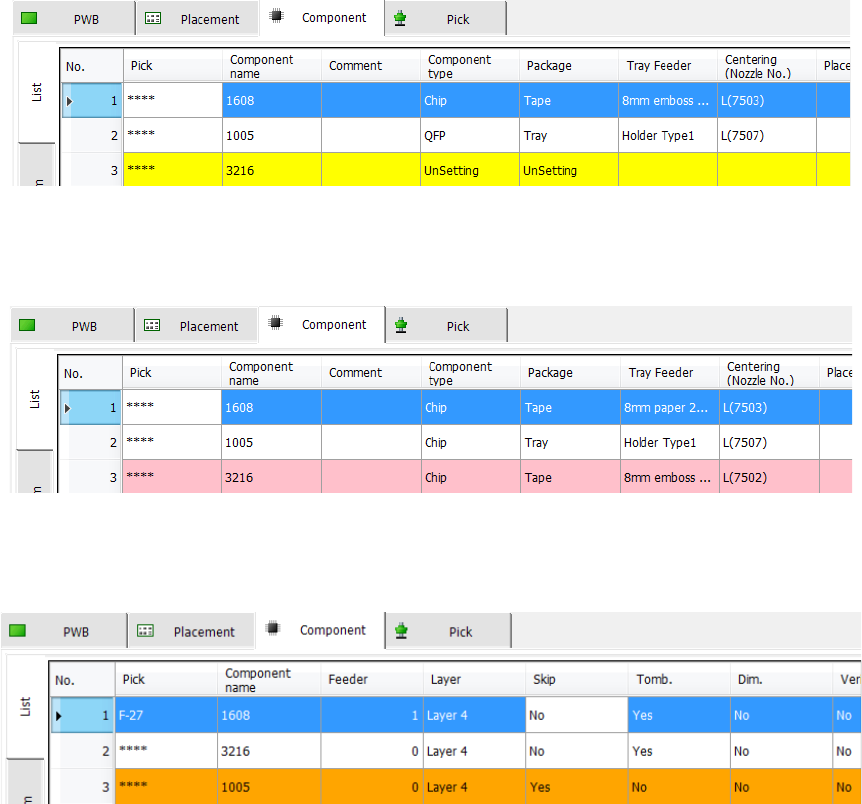Screen dimensions: 862x804
Task: Switch to the Pick tab in the middle panel
Action: click(x=446, y=326)
